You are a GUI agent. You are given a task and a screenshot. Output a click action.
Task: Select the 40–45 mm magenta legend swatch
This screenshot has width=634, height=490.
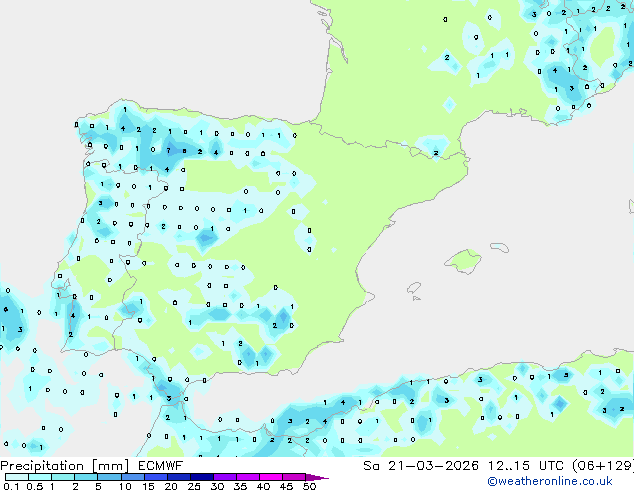(271, 477)
